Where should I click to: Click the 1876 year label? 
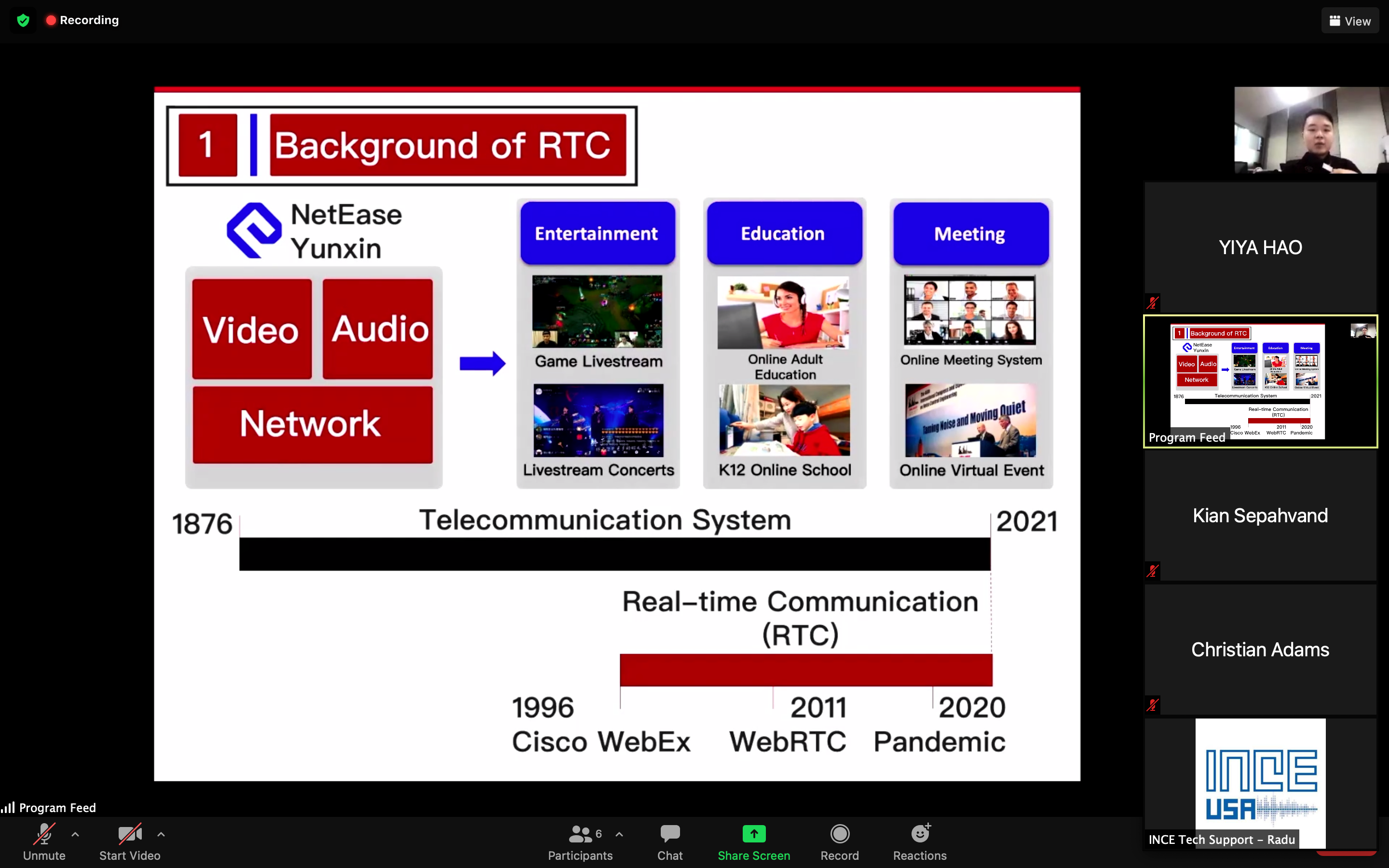pos(202,524)
